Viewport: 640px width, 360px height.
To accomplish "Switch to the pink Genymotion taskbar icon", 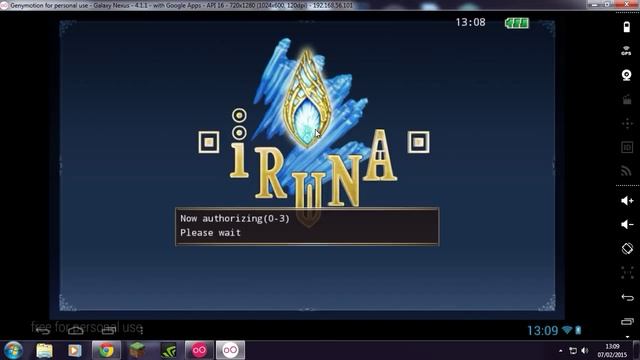I will [x=199, y=350].
